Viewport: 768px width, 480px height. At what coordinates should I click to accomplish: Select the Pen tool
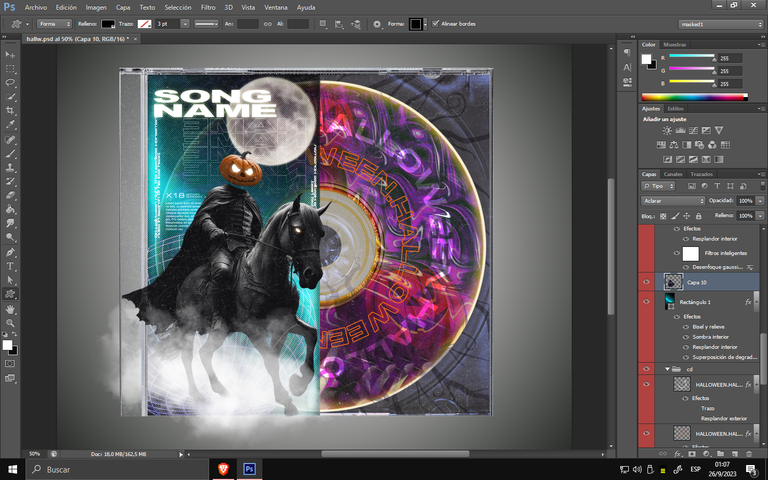(x=10, y=252)
